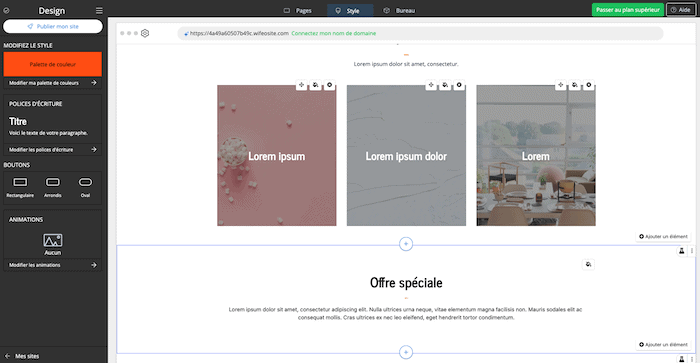Open the paint bucket style for the Lorem ipsum dolor card
The height and width of the screenshot is (363, 700).
click(x=445, y=85)
